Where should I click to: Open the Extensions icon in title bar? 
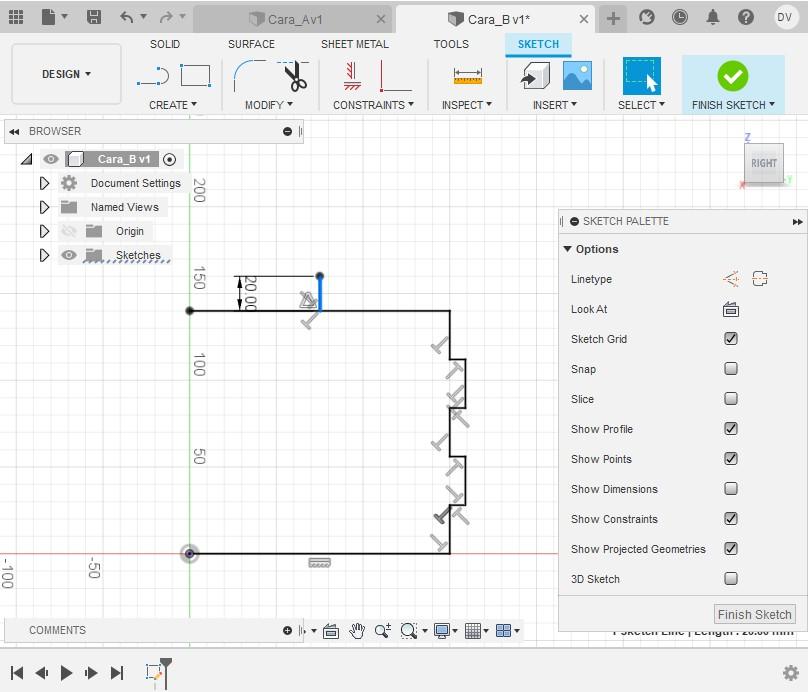click(x=647, y=18)
